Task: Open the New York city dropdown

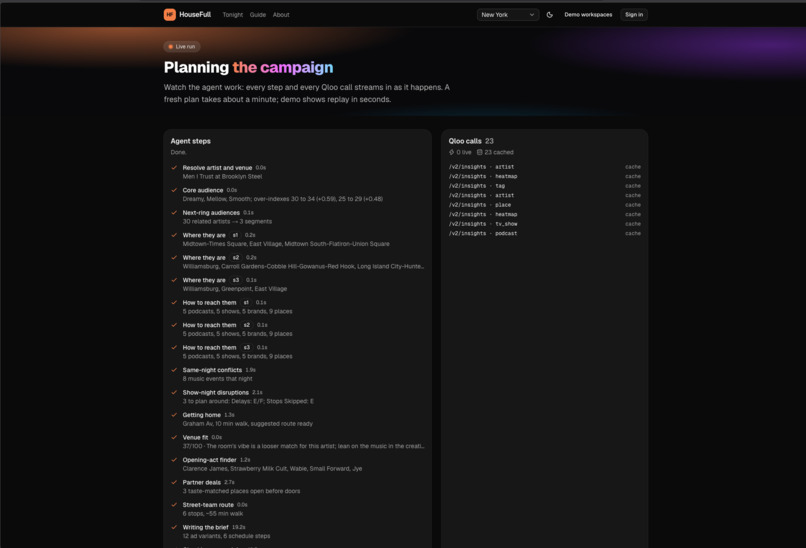Action: pos(508,15)
